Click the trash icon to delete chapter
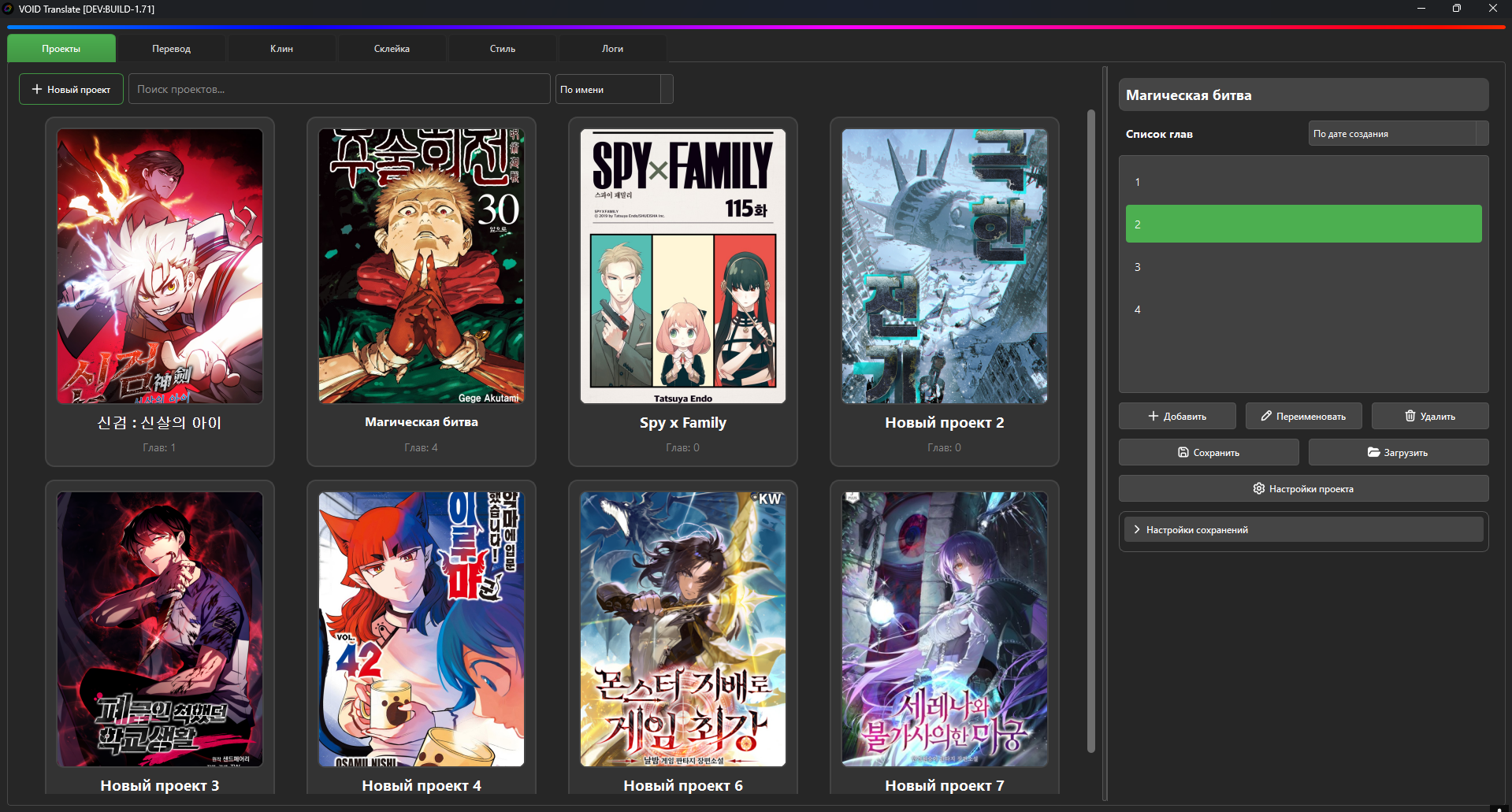 1410,416
